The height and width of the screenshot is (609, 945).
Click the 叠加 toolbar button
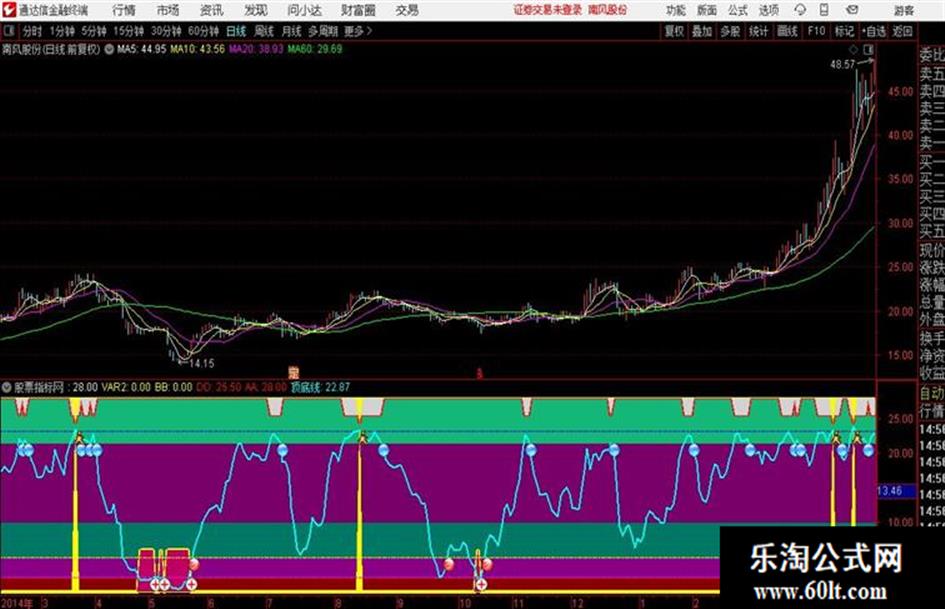tap(702, 31)
